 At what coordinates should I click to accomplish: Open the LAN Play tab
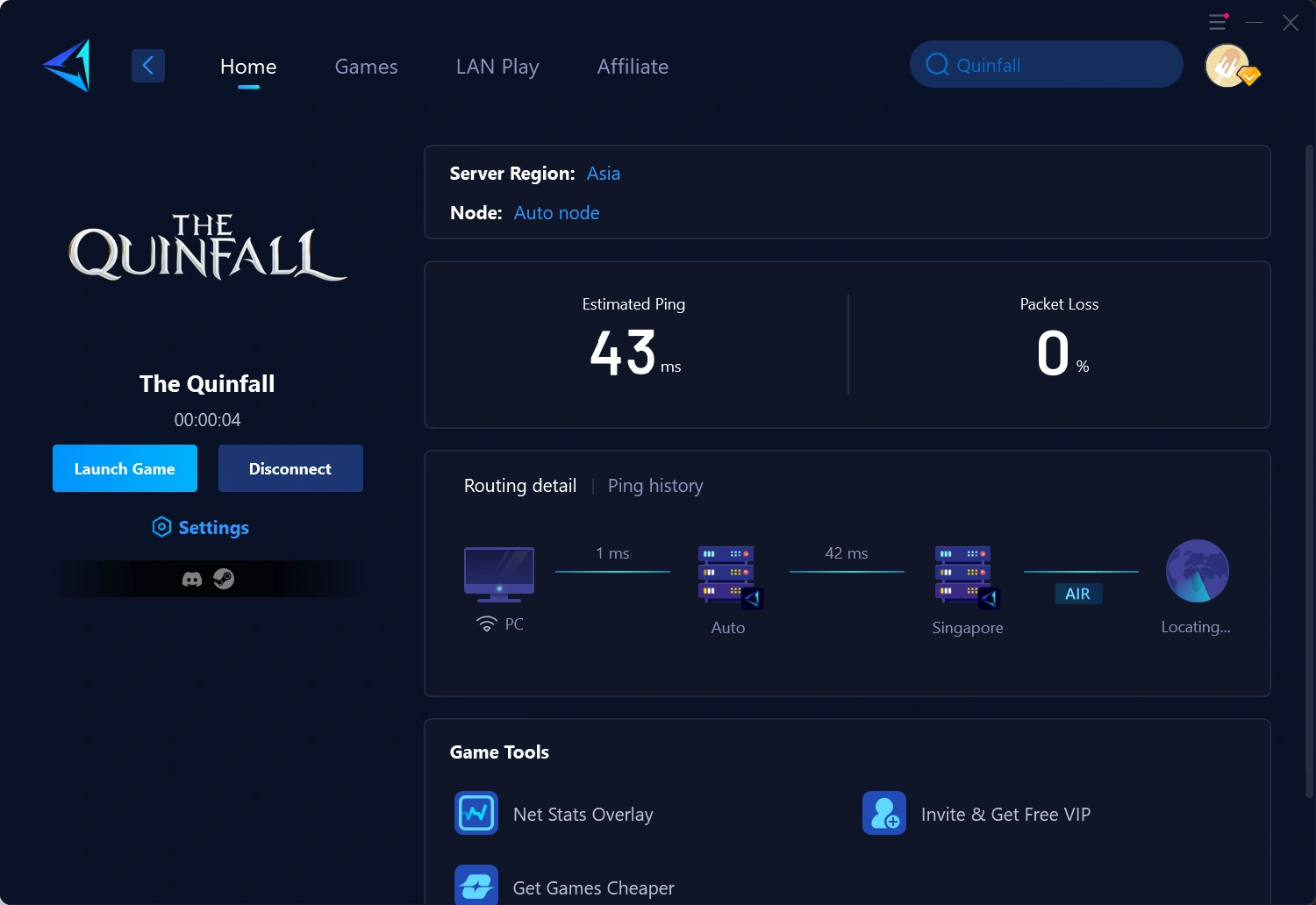coord(497,67)
